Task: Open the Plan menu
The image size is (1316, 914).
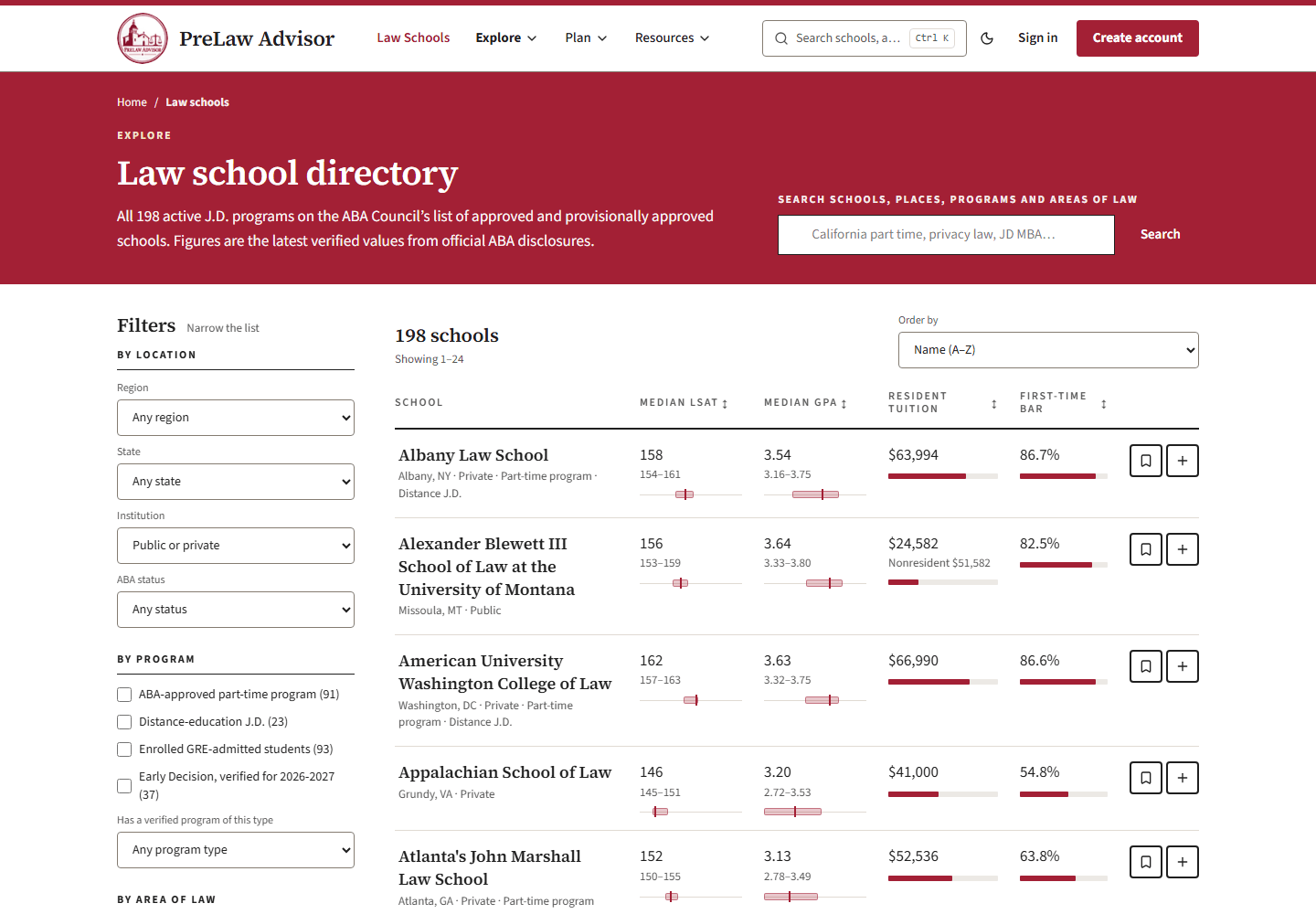Action: tap(586, 37)
